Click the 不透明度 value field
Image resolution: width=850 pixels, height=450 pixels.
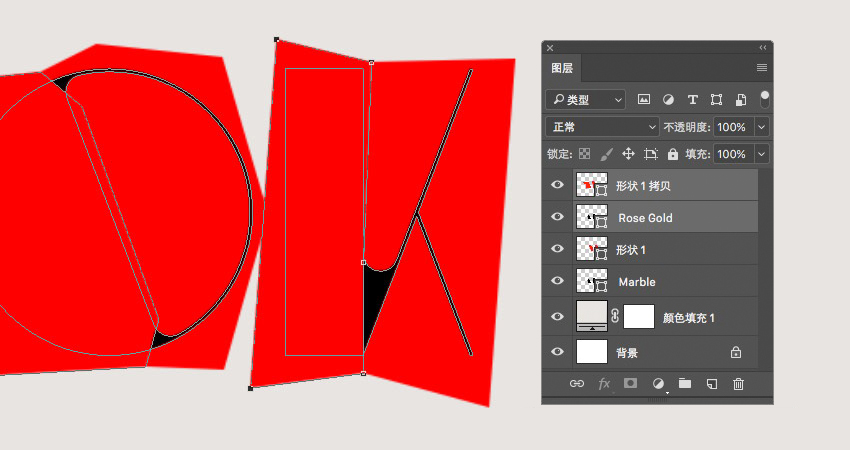[x=734, y=127]
